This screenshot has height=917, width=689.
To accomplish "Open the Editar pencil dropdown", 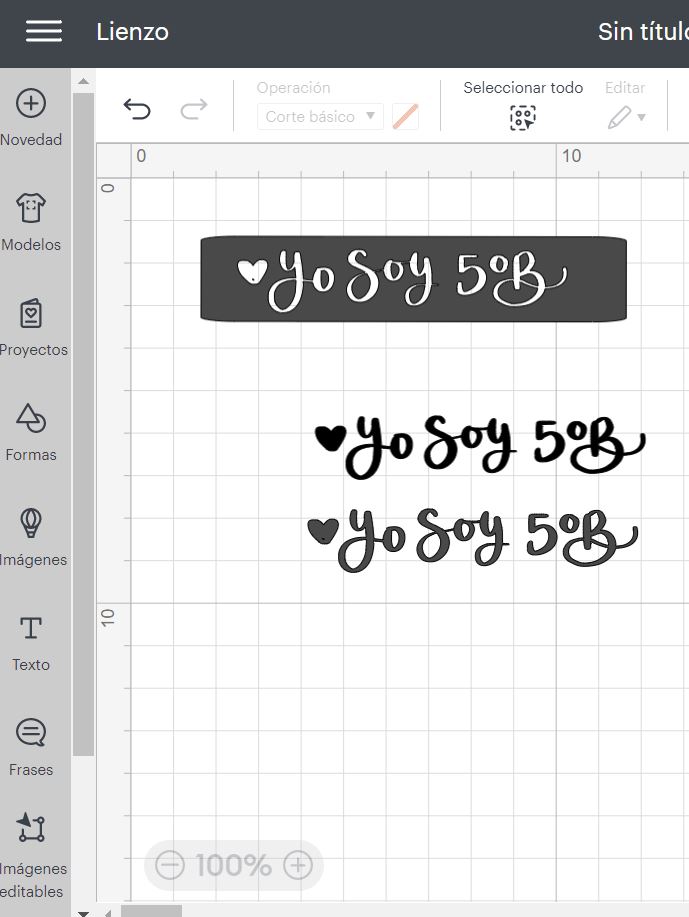I will (626, 117).
